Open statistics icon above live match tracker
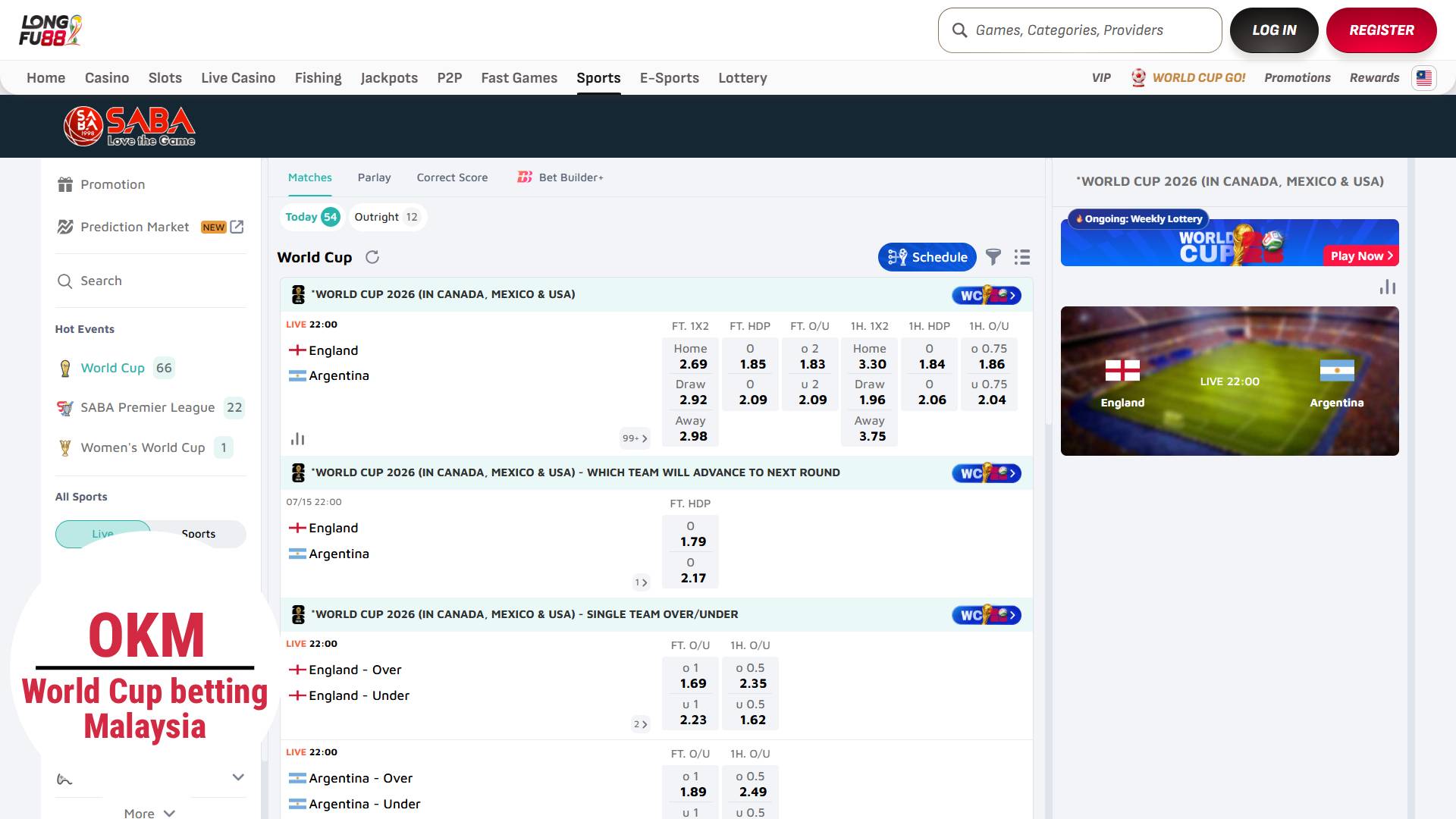The image size is (1456, 819). pos(1388,287)
